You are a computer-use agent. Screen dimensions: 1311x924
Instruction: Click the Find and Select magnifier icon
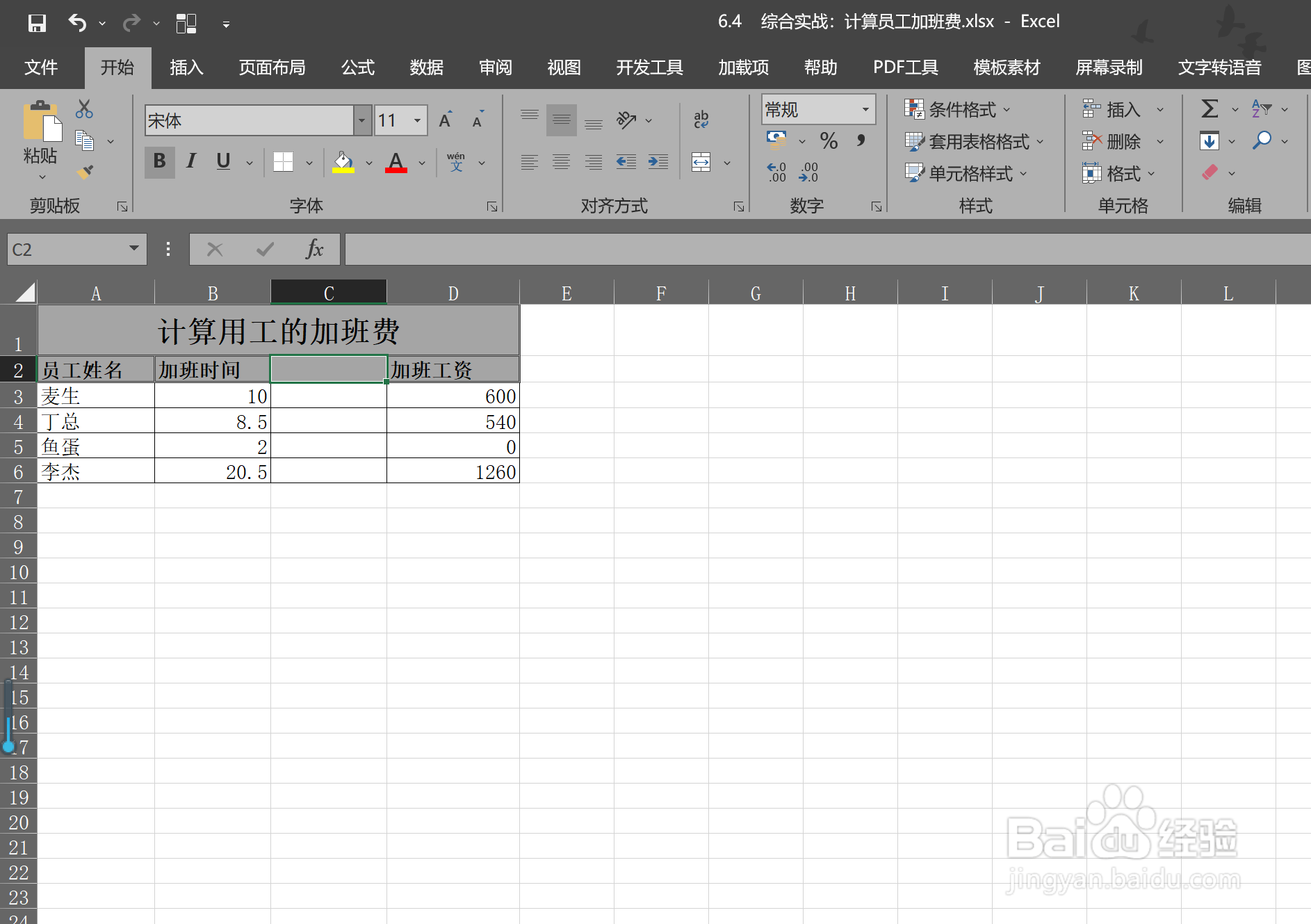[x=1261, y=141]
